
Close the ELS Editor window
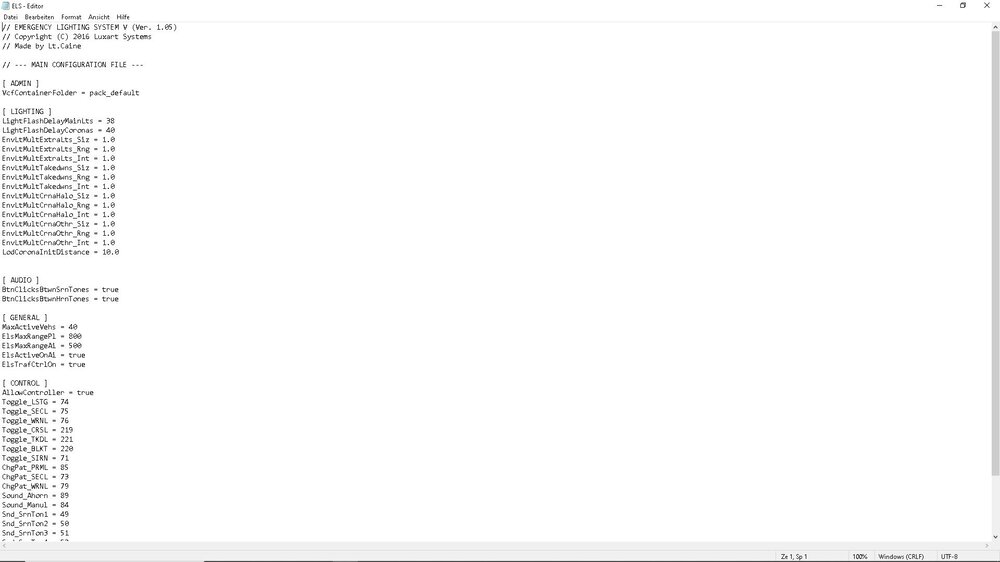pos(987,6)
